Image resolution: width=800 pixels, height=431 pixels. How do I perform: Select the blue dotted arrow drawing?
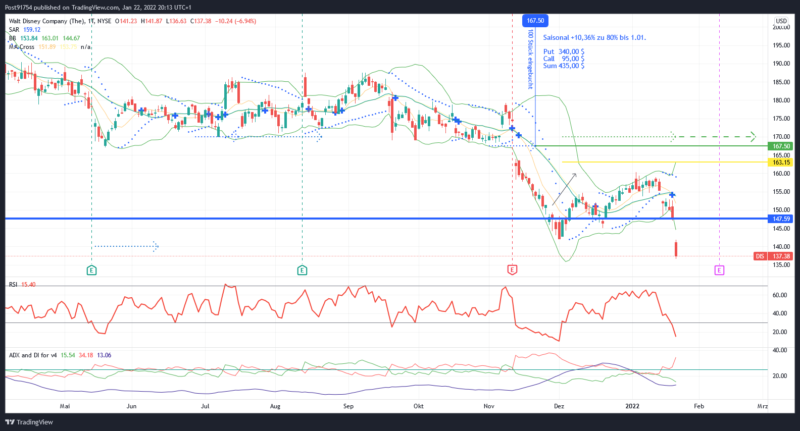125,246
